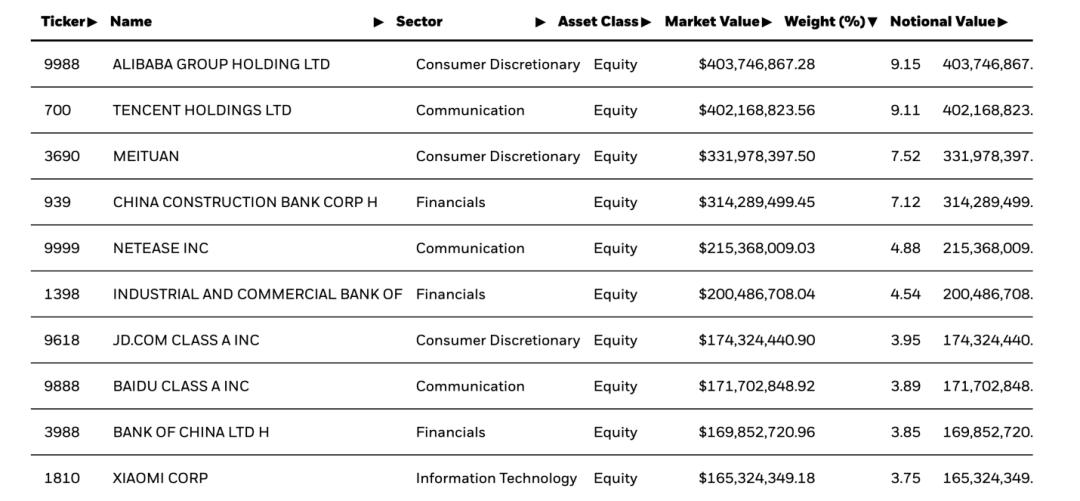1080x501 pixels.
Task: Click Alibaba's market value $403,746,867.28
Action: click(x=756, y=65)
